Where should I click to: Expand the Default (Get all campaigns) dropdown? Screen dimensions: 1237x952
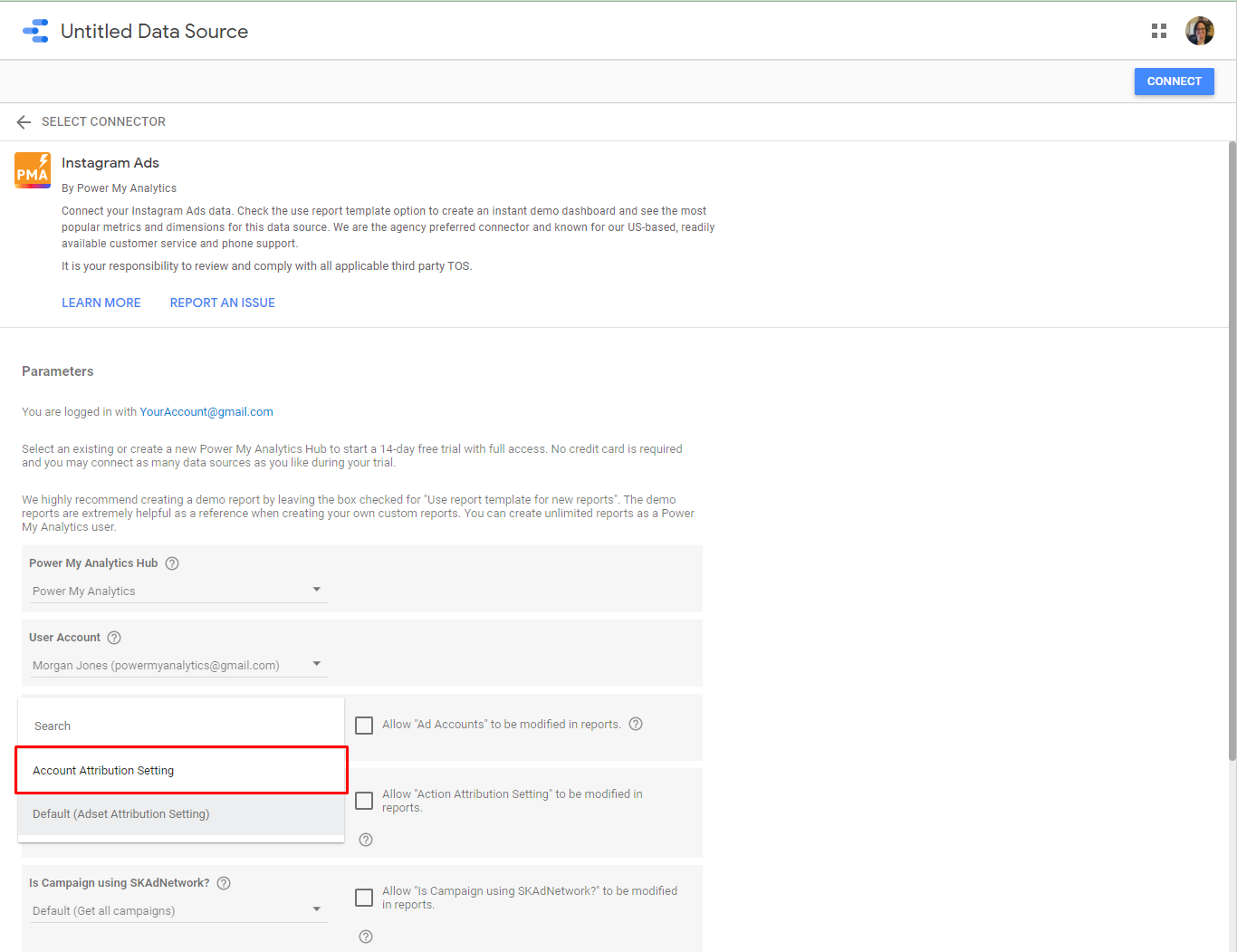pyautogui.click(x=177, y=910)
